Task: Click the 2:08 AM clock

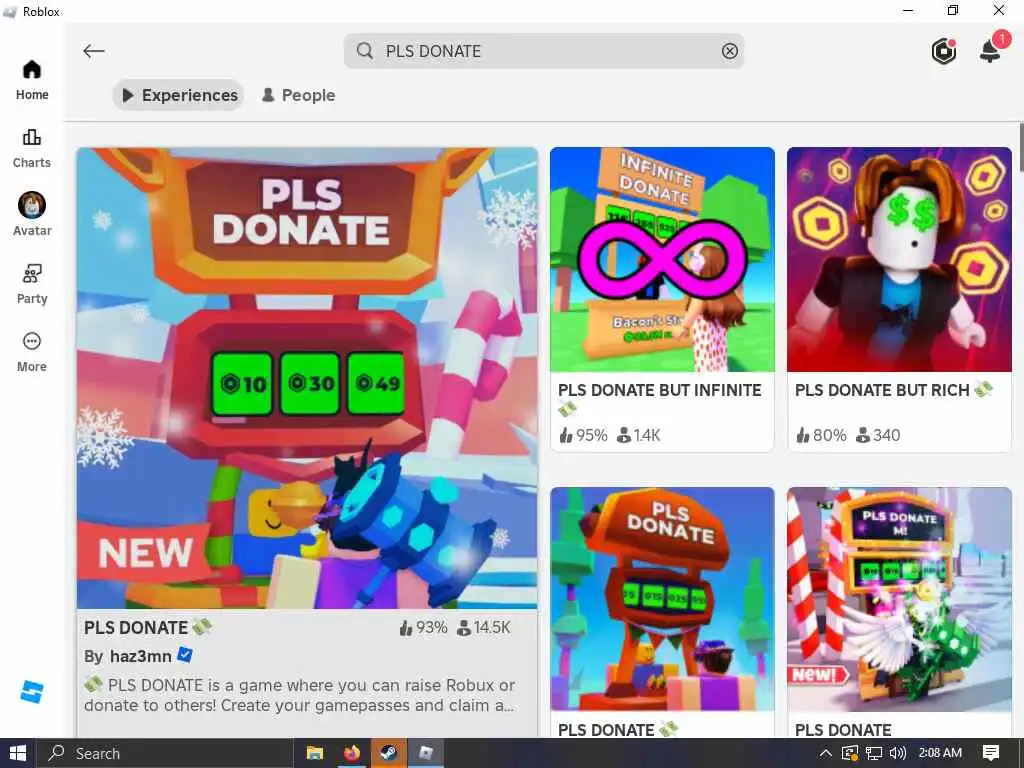Action: pos(940,753)
